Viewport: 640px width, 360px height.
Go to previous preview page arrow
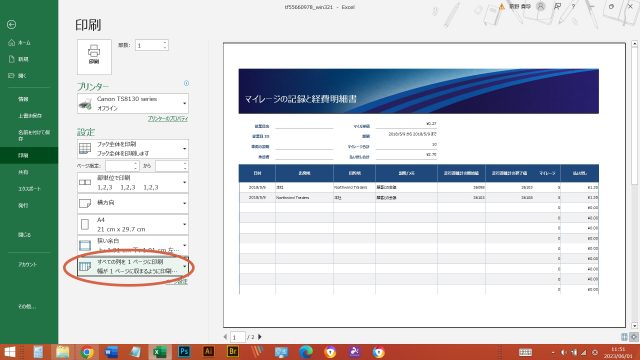[x=225, y=337]
